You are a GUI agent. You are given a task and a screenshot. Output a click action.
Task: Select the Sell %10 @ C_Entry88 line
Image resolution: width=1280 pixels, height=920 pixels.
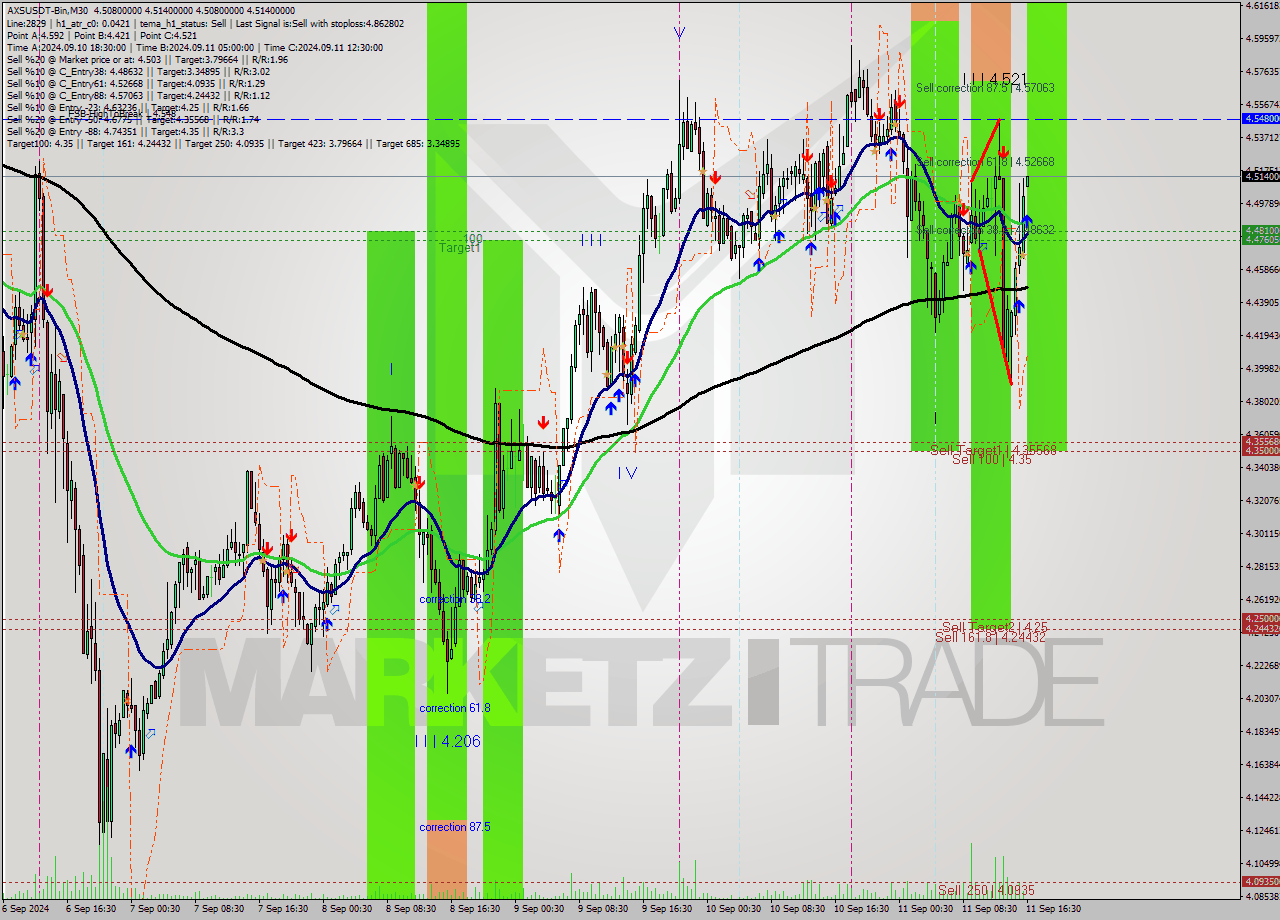138,95
